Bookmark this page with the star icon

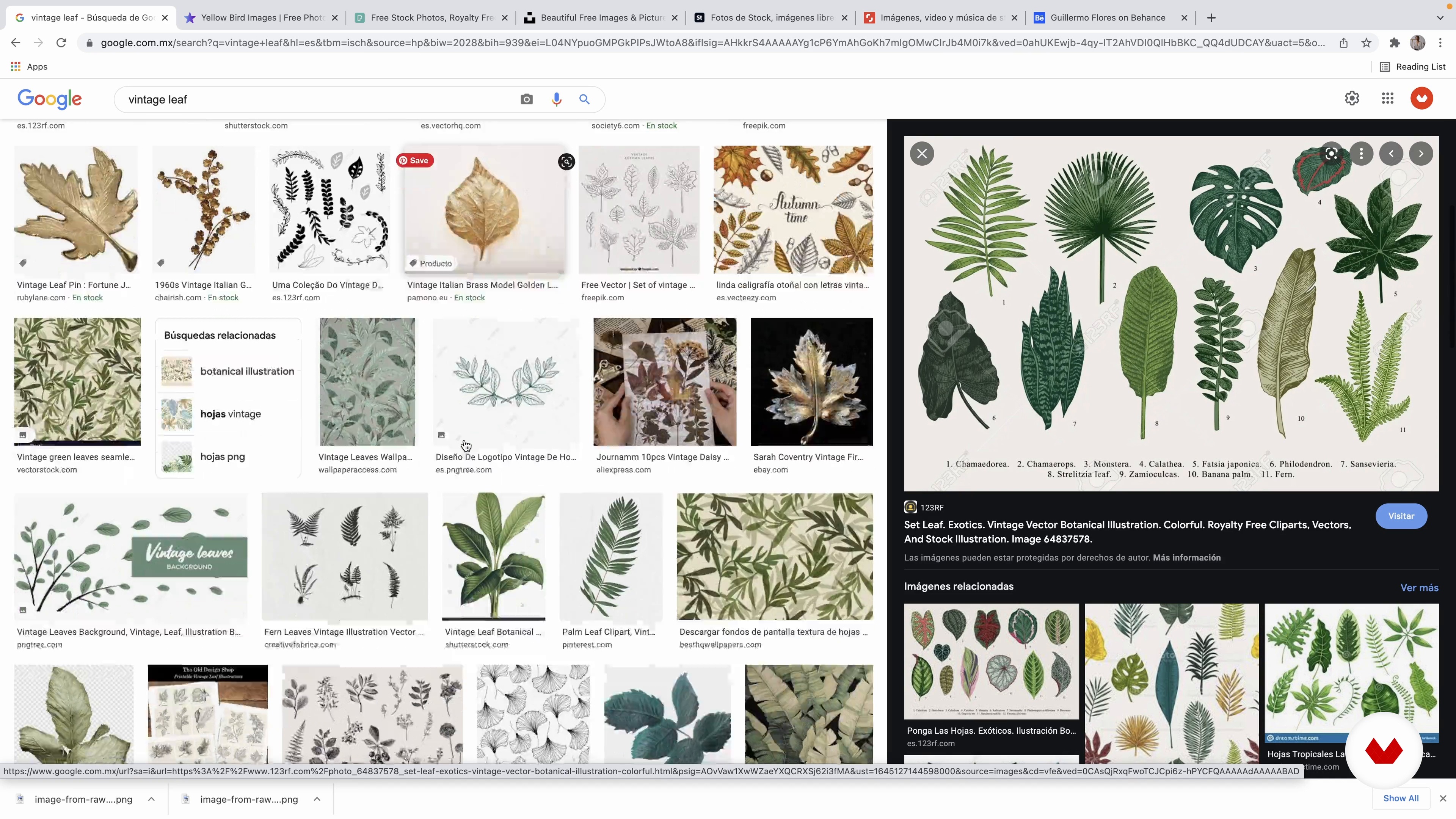tap(1366, 43)
